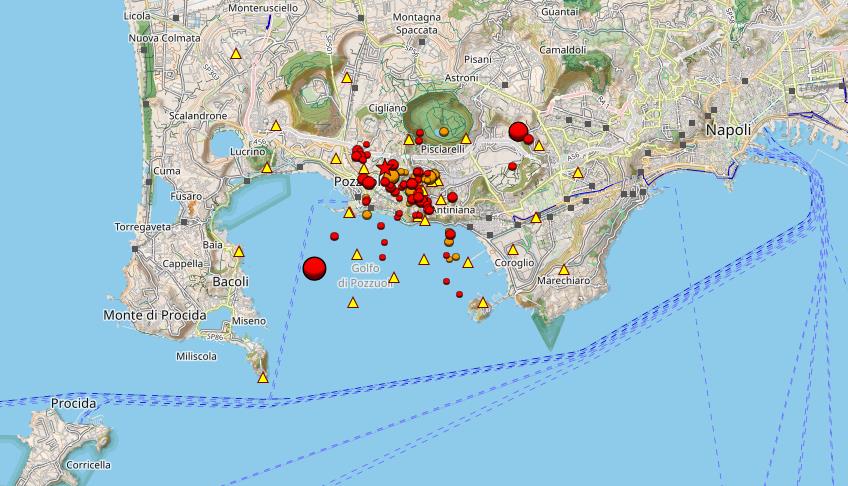Click the yellow triangle below Golfo di Pozzuoli label
Image resolution: width=848 pixels, height=486 pixels.
[352, 303]
